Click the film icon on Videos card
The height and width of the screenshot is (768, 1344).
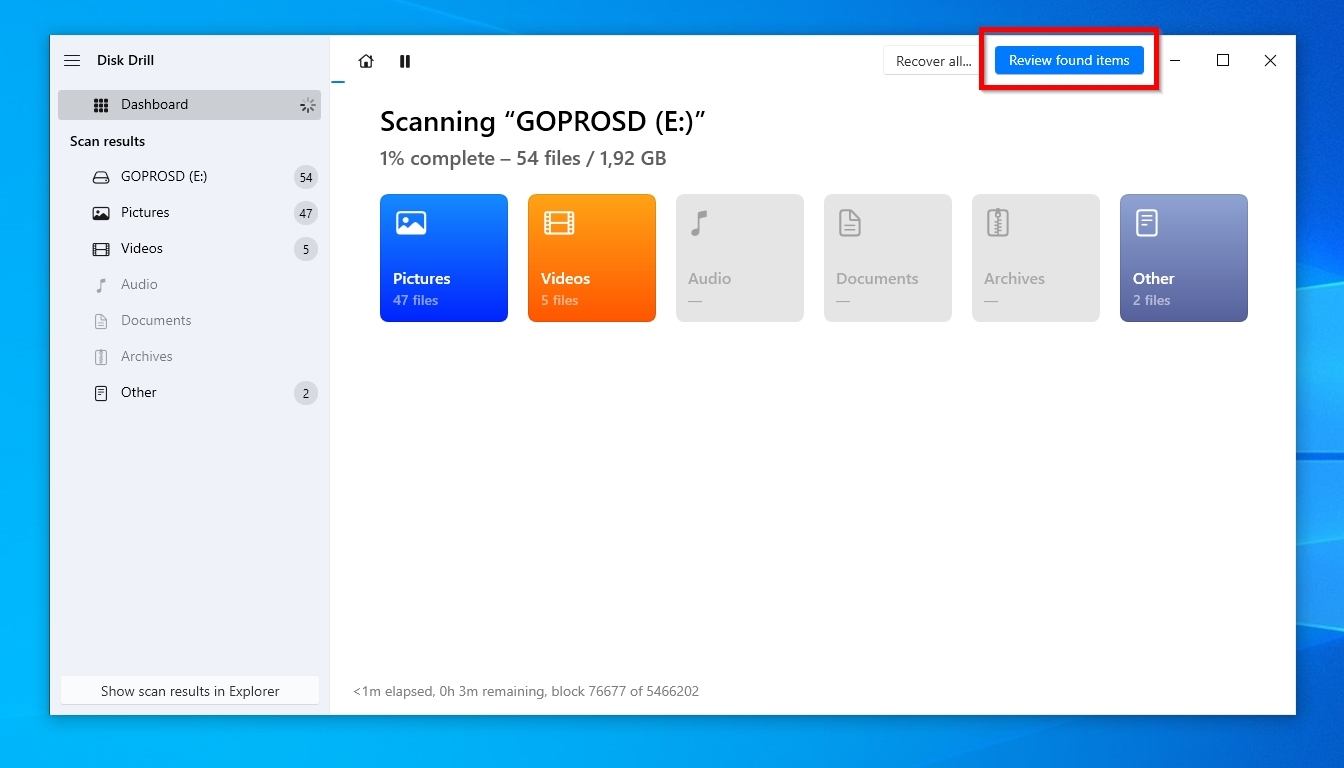click(x=559, y=223)
